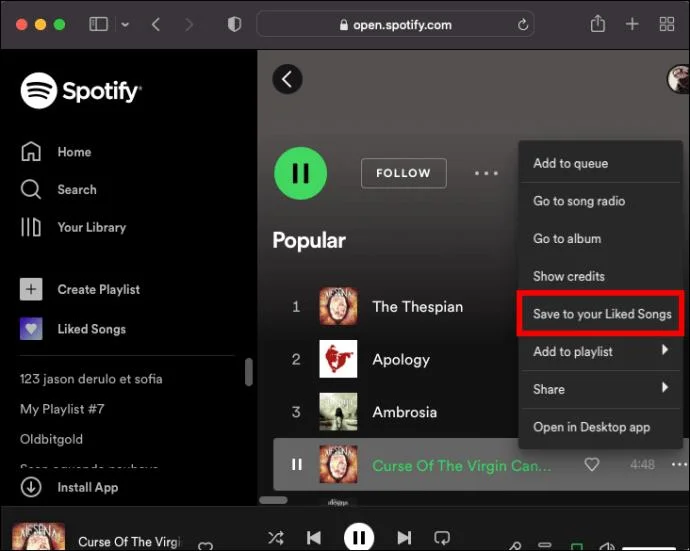690x551 pixels.
Task: Click the volume slider
Action: coord(649,548)
